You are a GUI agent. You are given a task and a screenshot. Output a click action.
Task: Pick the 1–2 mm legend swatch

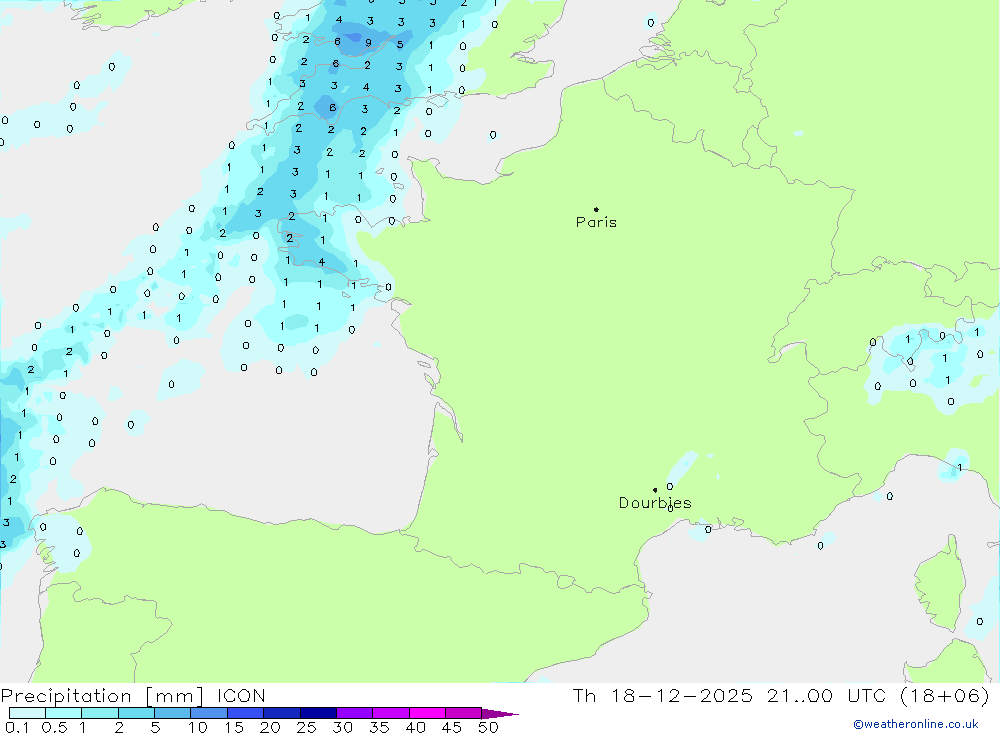[99, 713]
